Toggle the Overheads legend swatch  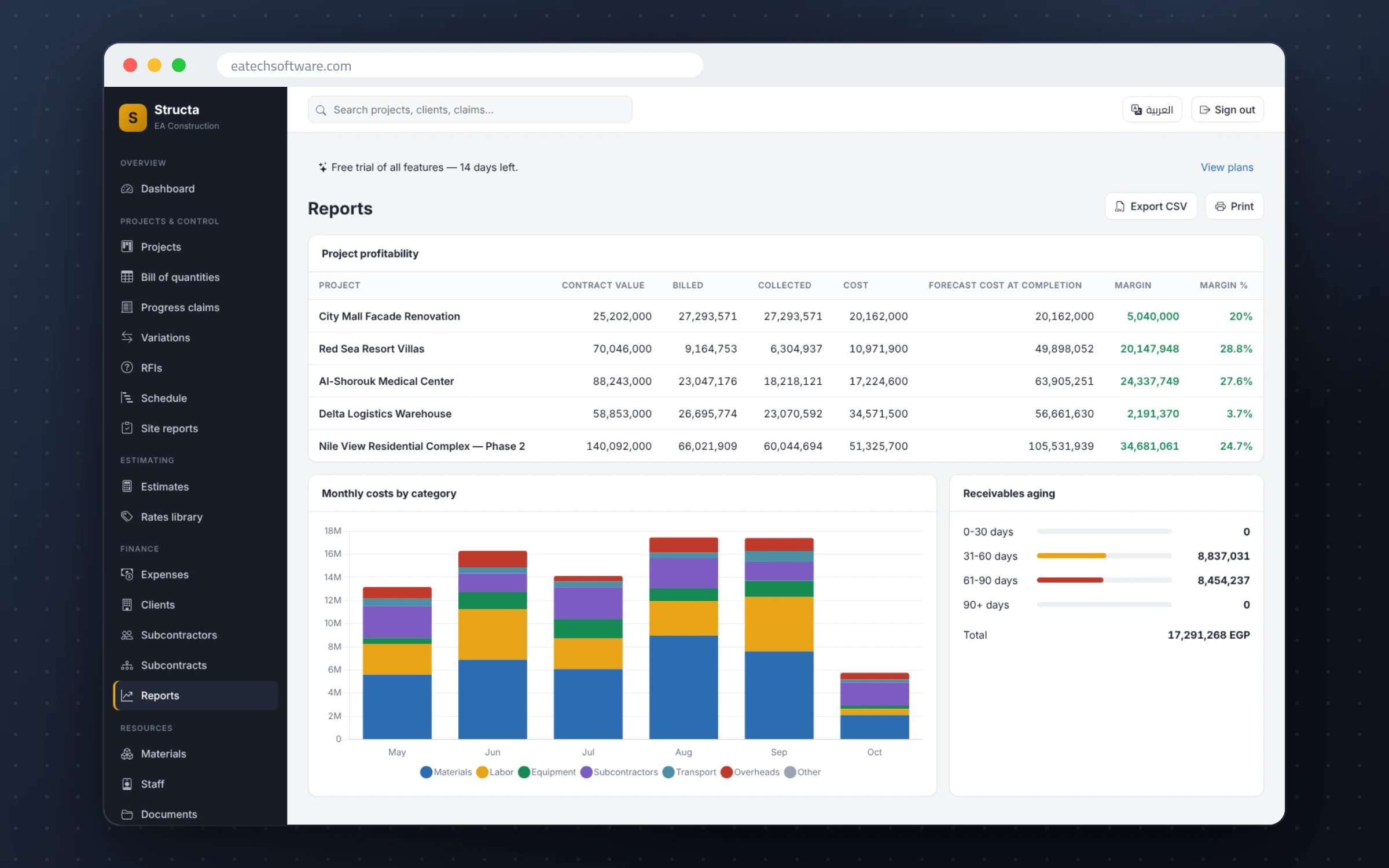[726, 773]
